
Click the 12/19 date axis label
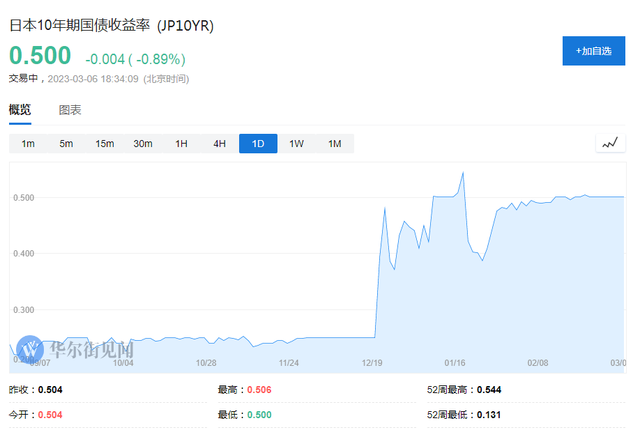pyautogui.click(x=372, y=363)
